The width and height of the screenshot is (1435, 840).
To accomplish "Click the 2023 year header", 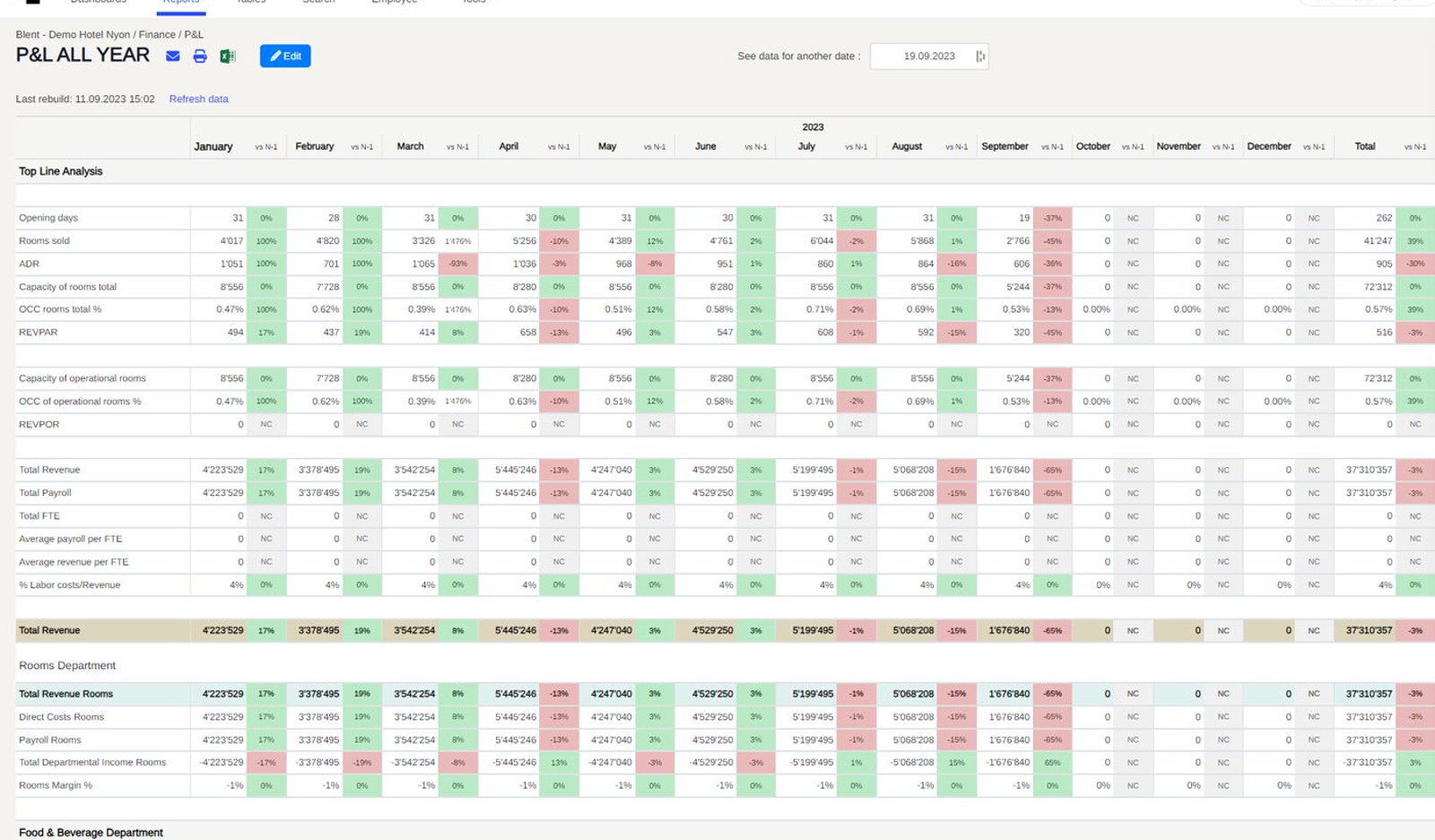I will (x=813, y=127).
